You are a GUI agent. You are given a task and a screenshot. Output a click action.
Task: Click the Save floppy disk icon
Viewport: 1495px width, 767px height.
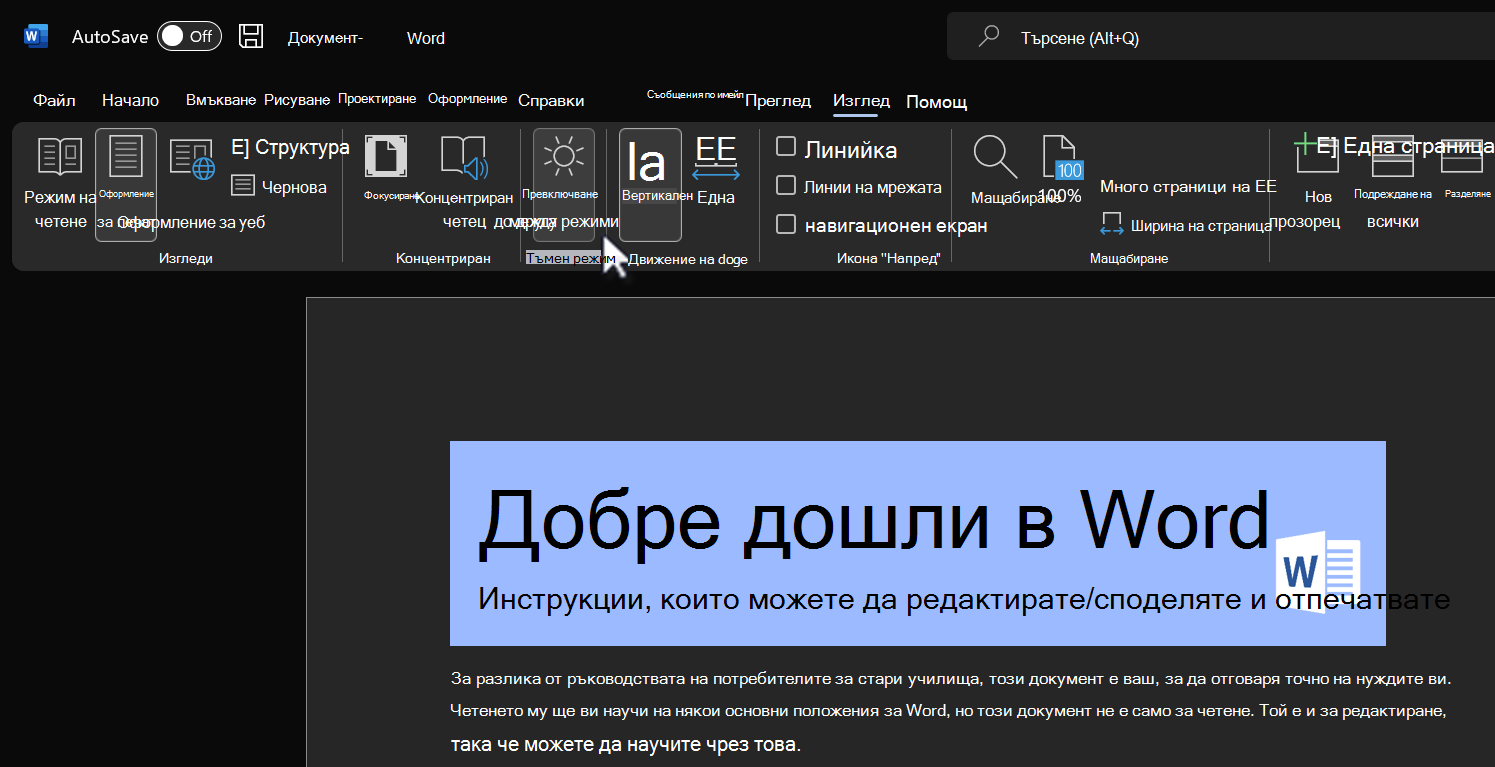(251, 37)
